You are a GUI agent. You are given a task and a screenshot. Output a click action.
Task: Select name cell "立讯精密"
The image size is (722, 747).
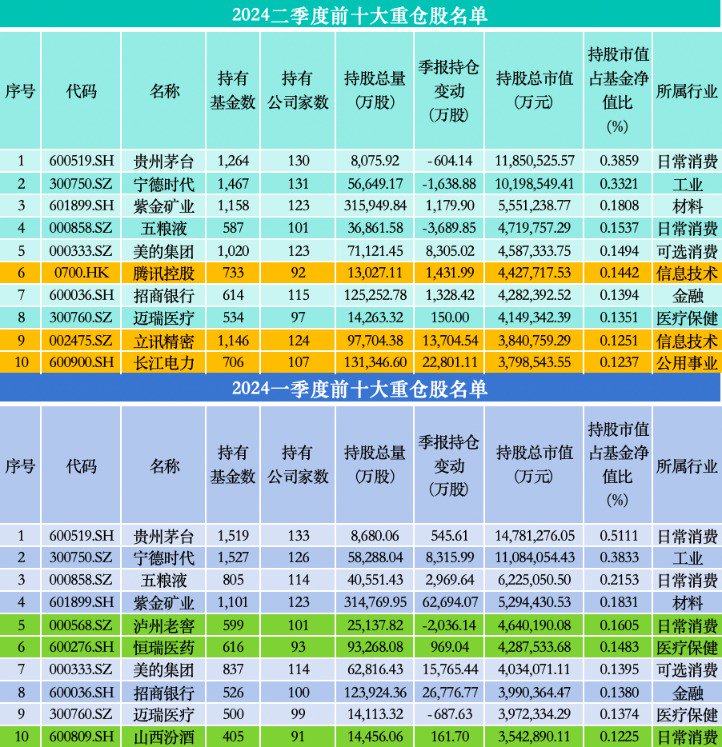point(164,341)
